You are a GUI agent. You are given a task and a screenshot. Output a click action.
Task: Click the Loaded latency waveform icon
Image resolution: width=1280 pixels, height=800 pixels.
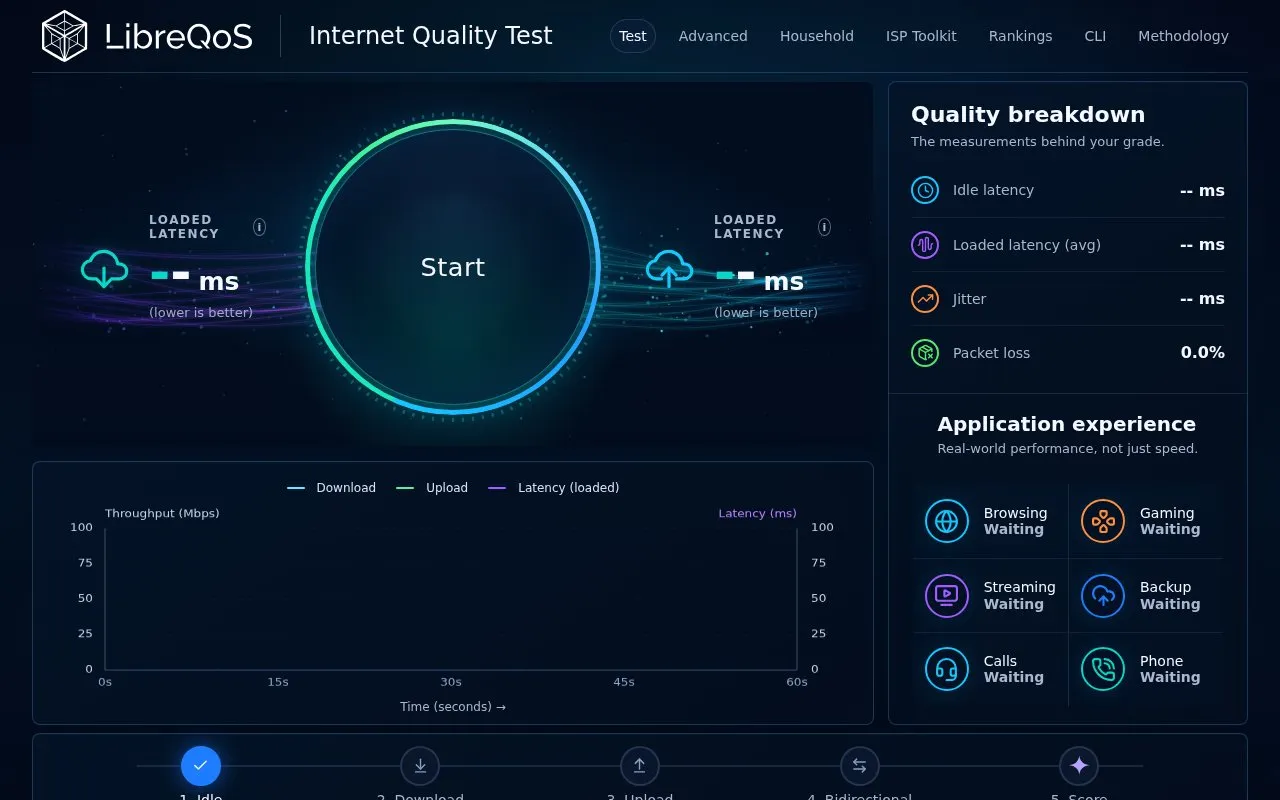(x=925, y=244)
